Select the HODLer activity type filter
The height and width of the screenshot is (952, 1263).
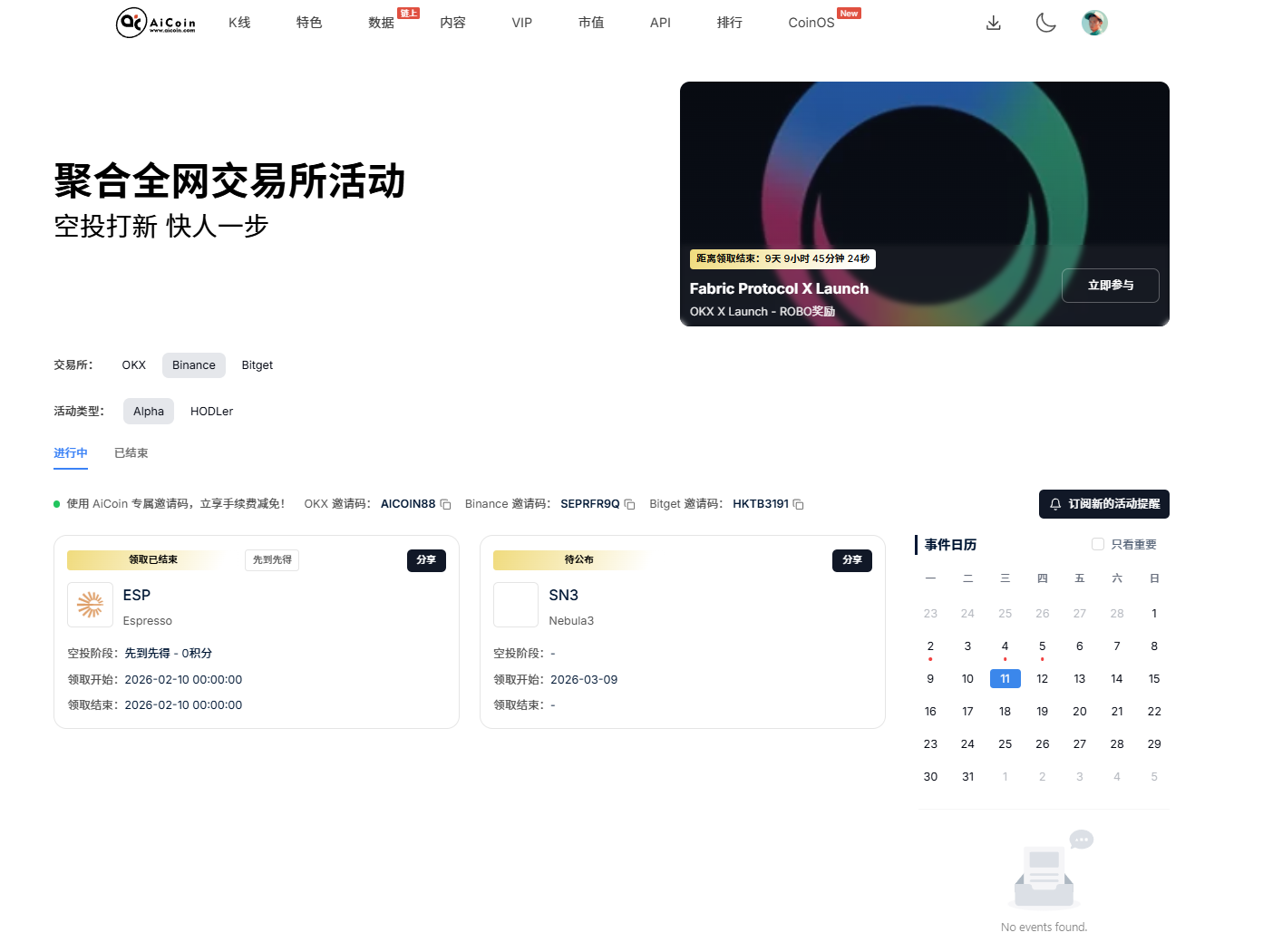tap(211, 411)
